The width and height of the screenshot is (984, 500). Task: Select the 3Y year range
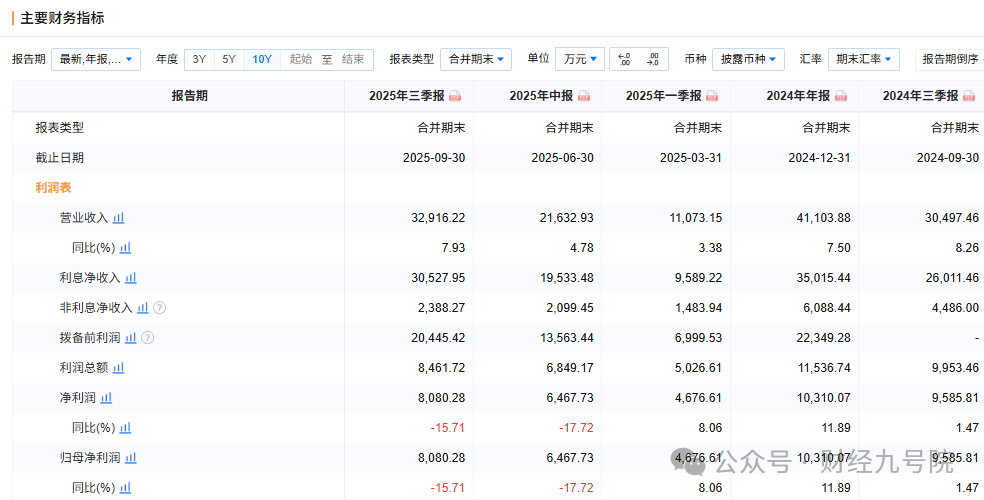coord(199,59)
